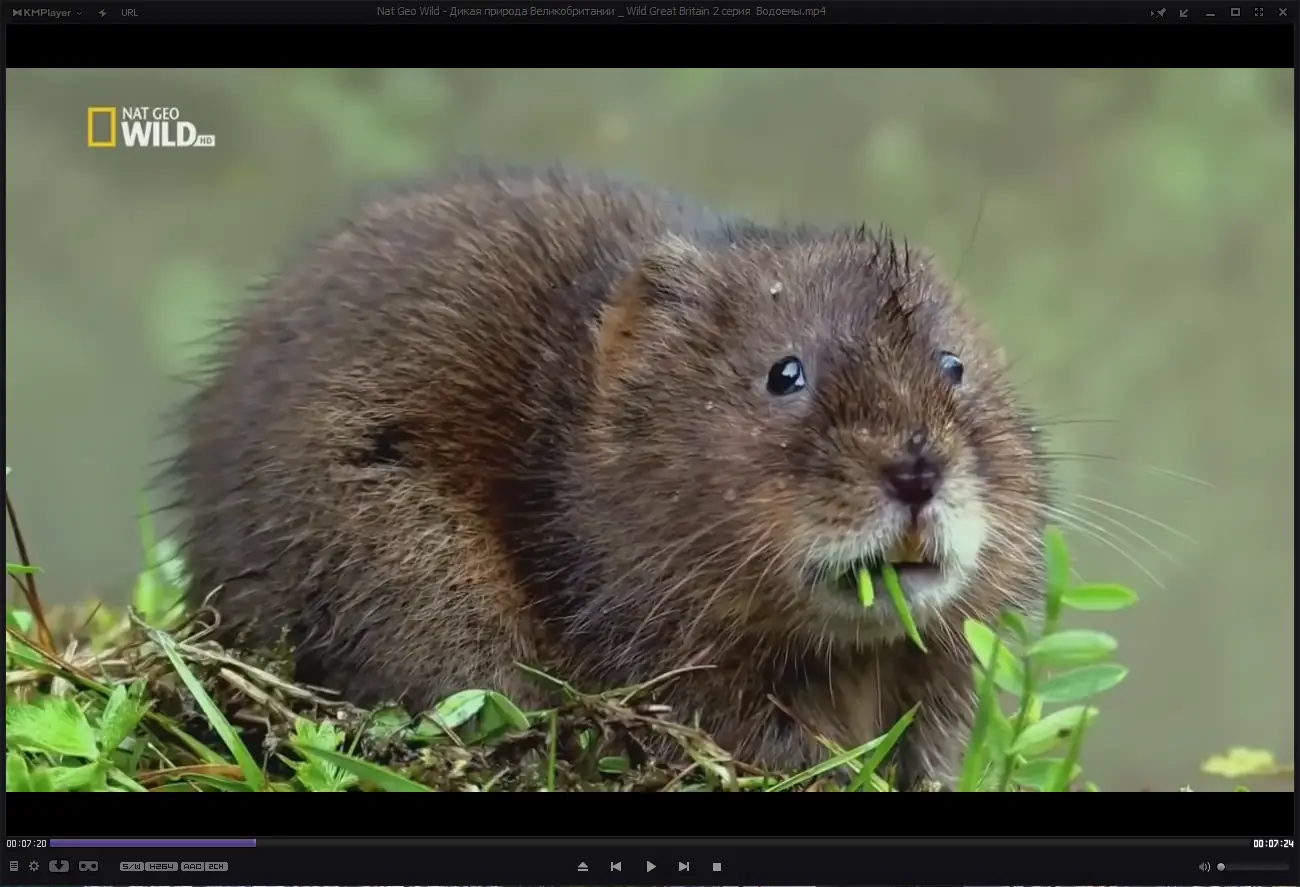The image size is (1300, 887).
Task: Click the H264 codec badge
Action: pyautogui.click(x=161, y=866)
